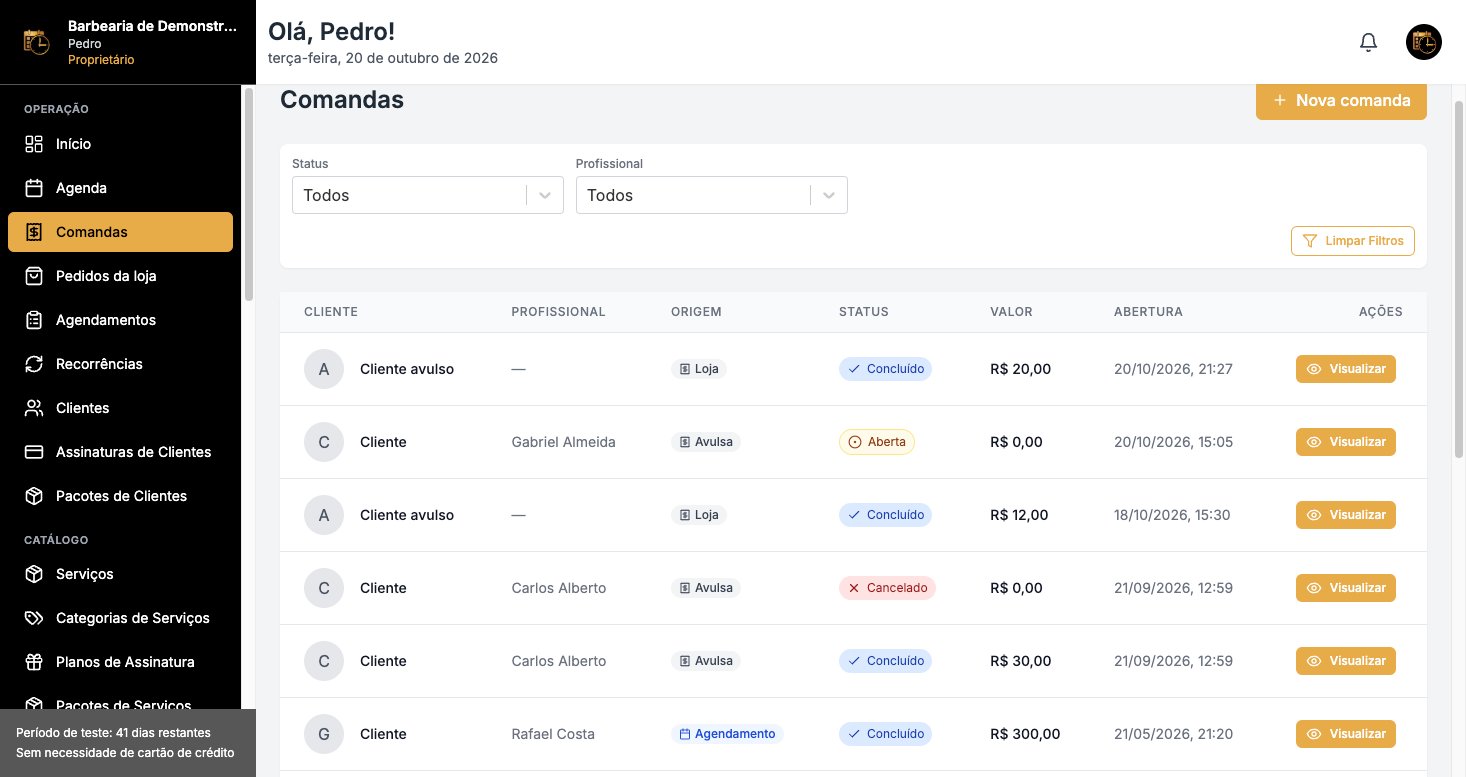The image size is (1466, 777).
Task: Click the Planos de Assinatura gift icon
Action: pos(34,662)
